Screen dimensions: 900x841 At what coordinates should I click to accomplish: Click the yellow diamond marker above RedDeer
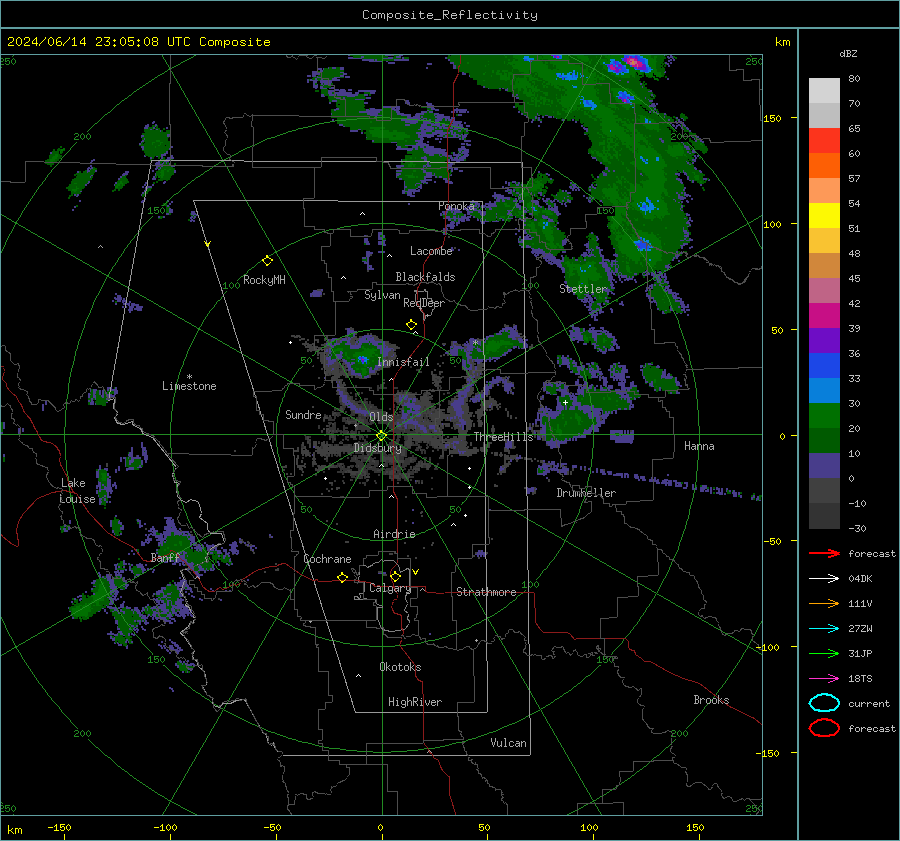[412, 325]
